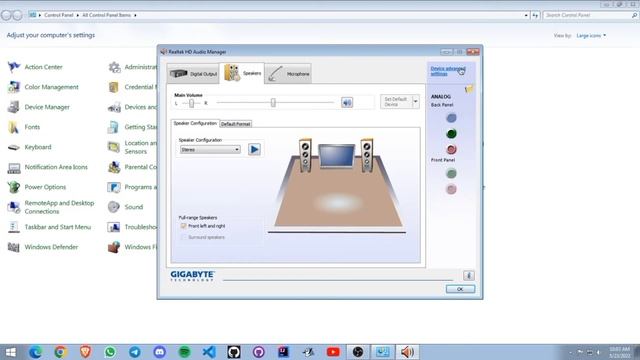Open the Speaker Configuration sub-tab

tap(195, 123)
